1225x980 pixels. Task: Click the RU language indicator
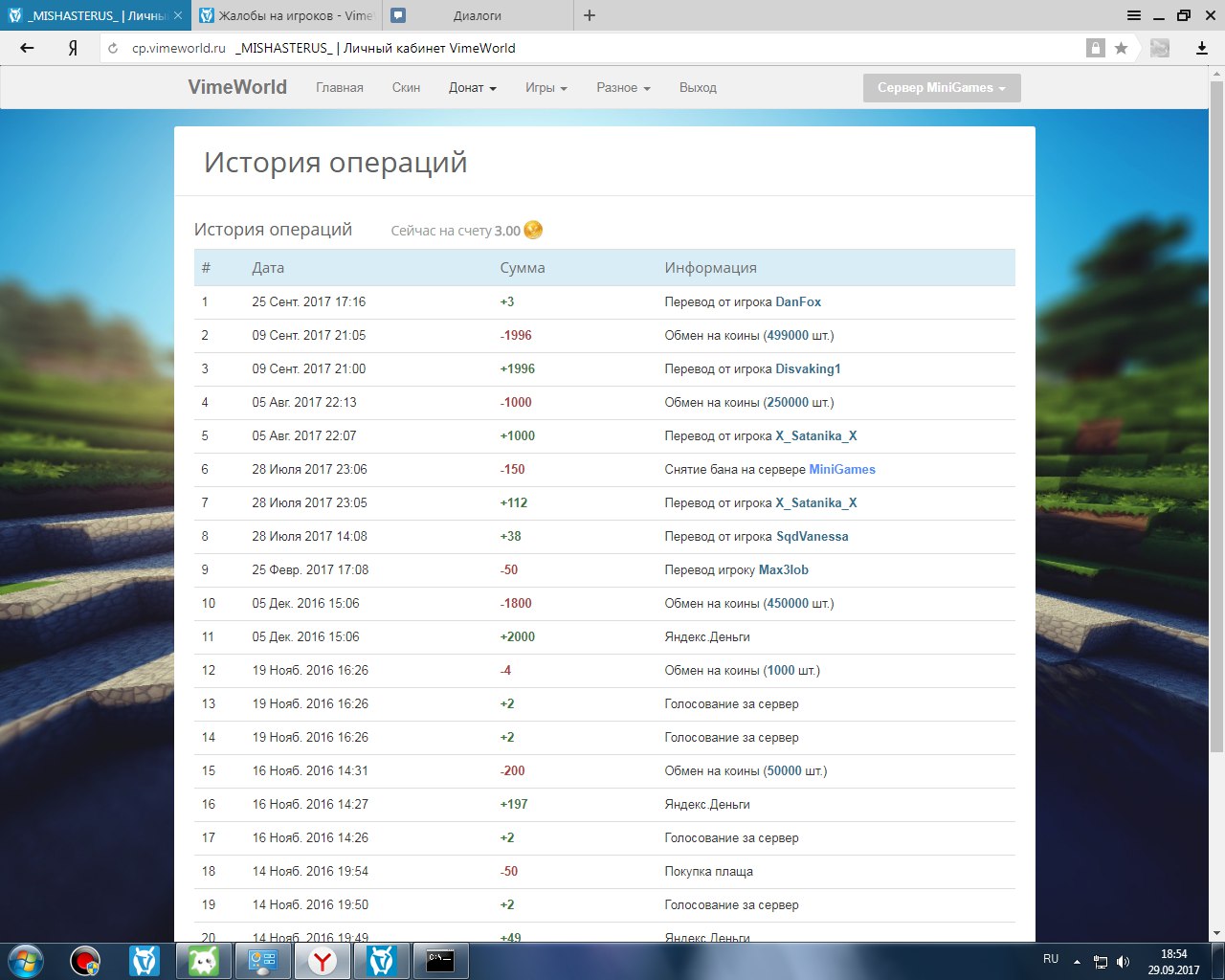click(x=1051, y=959)
